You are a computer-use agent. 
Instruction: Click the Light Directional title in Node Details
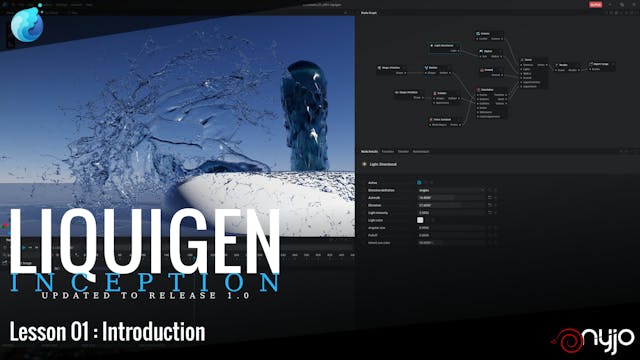coord(383,164)
